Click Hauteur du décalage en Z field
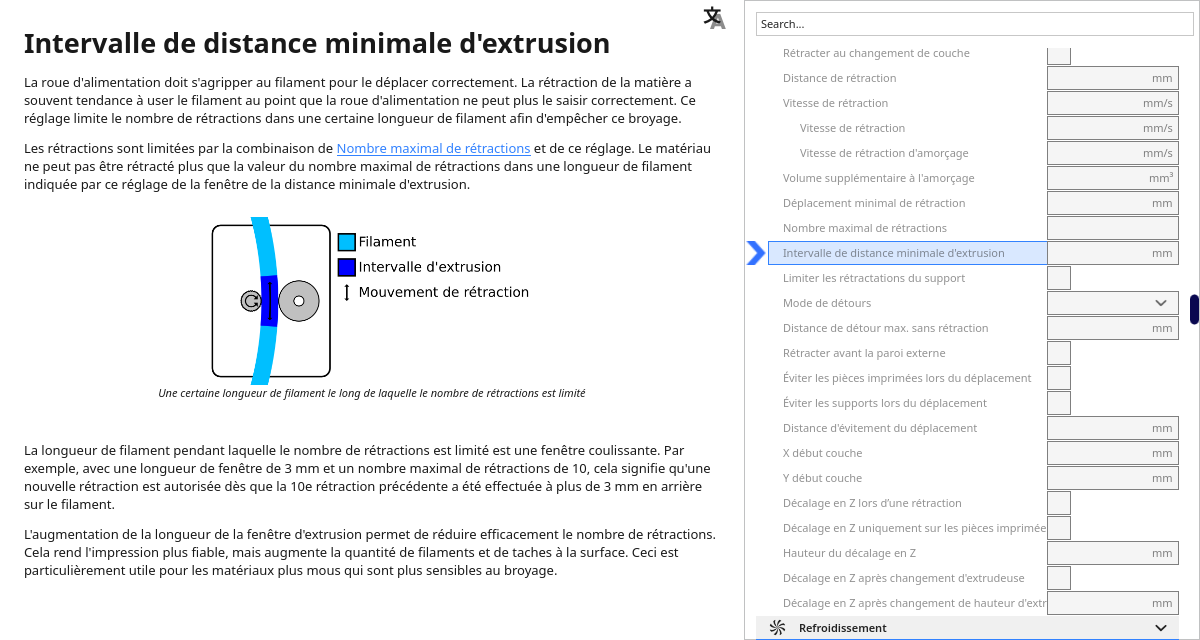 tap(1113, 553)
